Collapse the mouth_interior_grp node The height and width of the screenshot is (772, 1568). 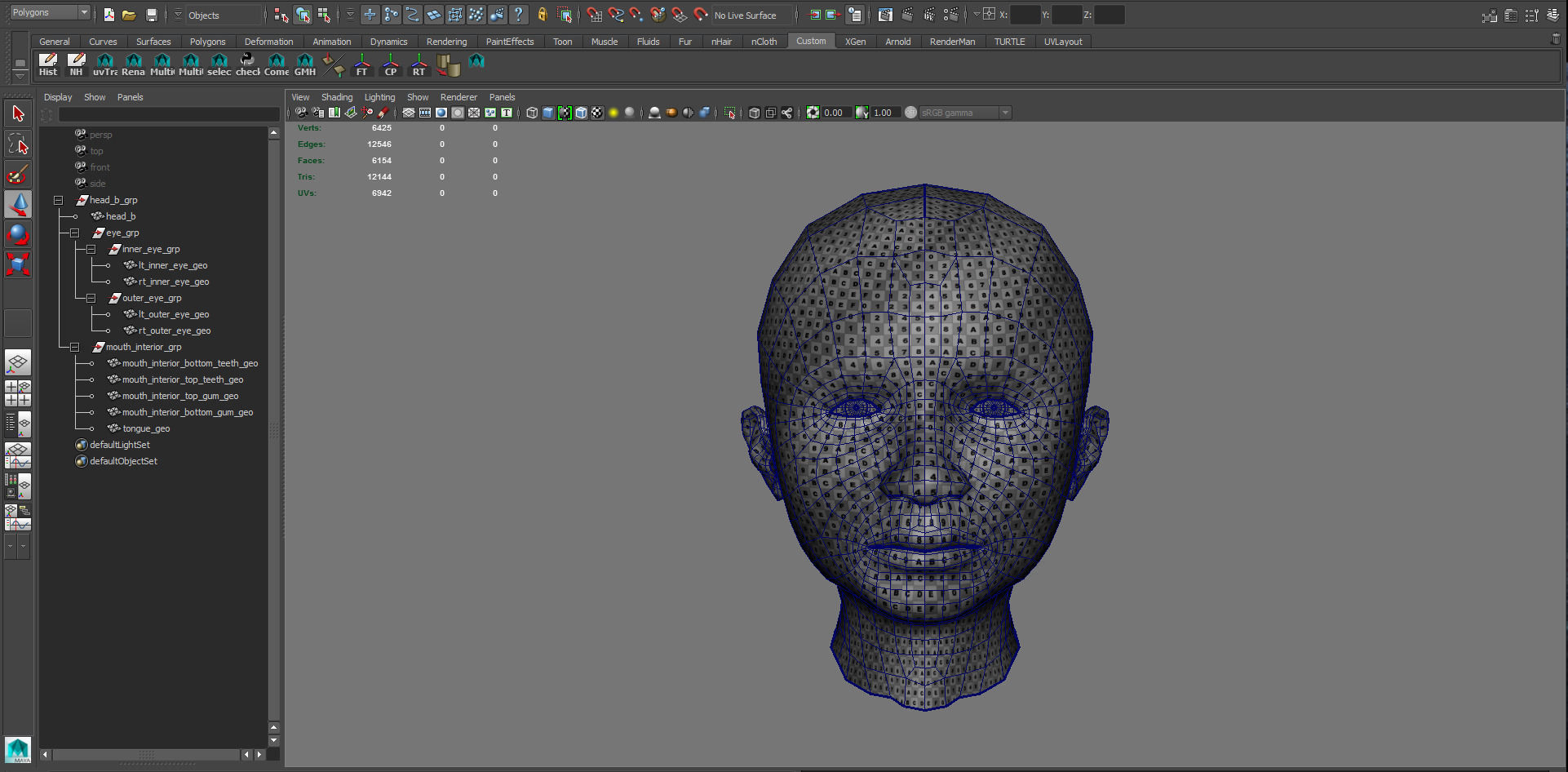[74, 347]
